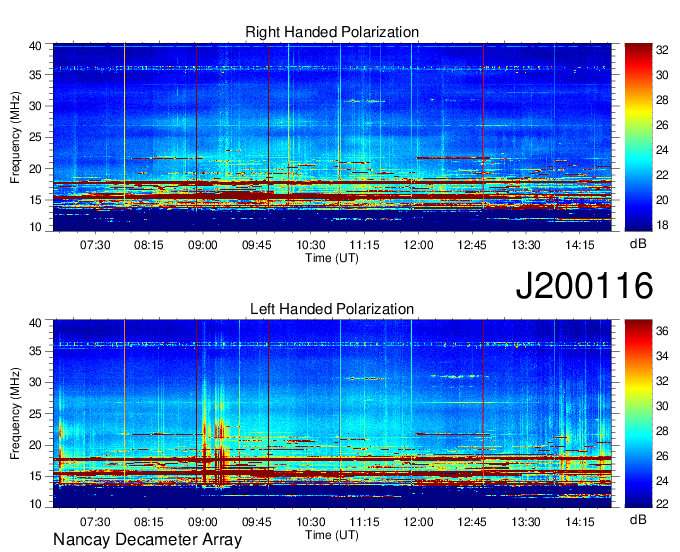Screen dimensions: 680x552
Task: Click the Nancay Decameter Array caption
Action: (x=147, y=540)
